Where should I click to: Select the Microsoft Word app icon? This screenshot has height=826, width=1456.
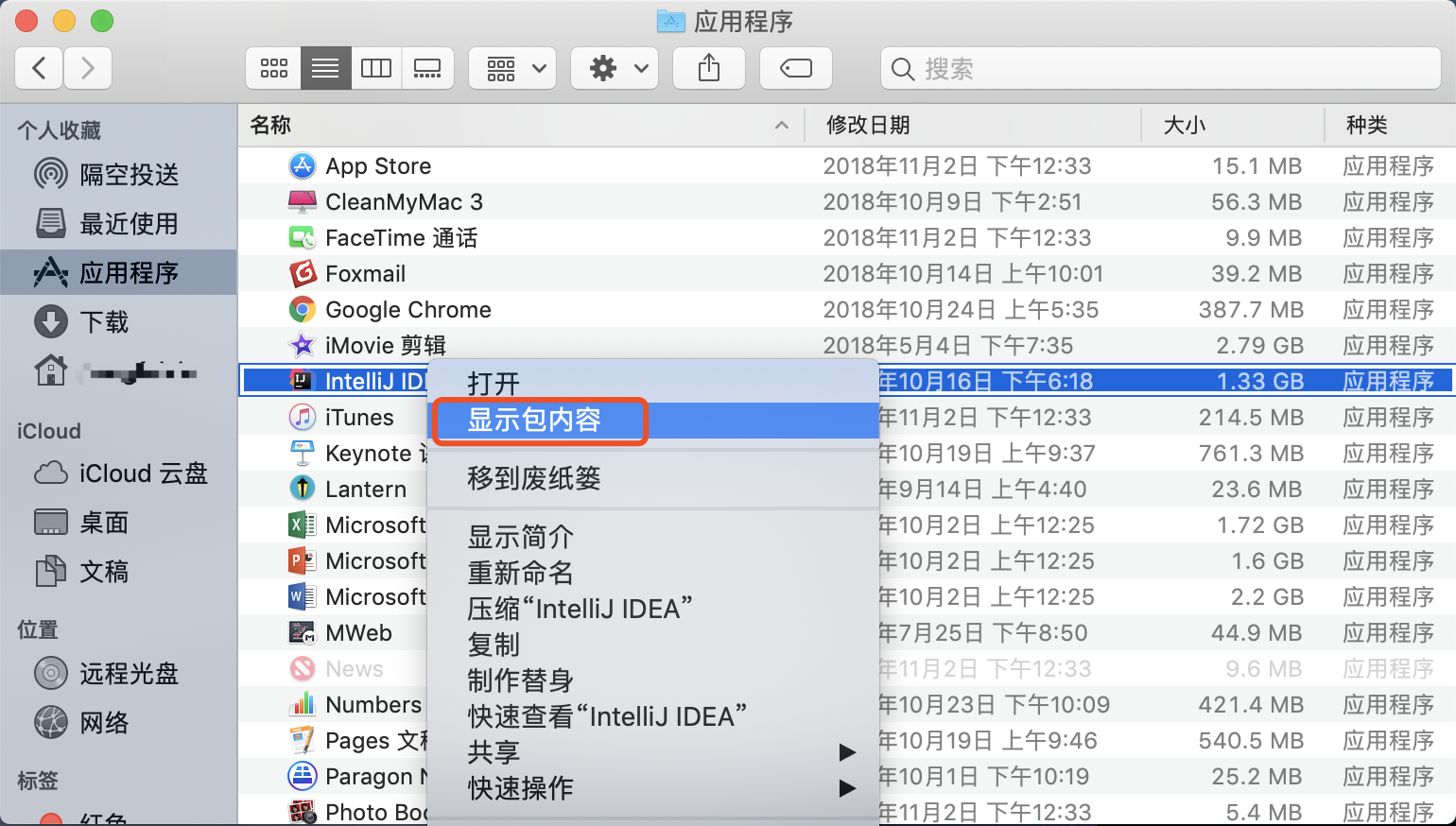302,596
